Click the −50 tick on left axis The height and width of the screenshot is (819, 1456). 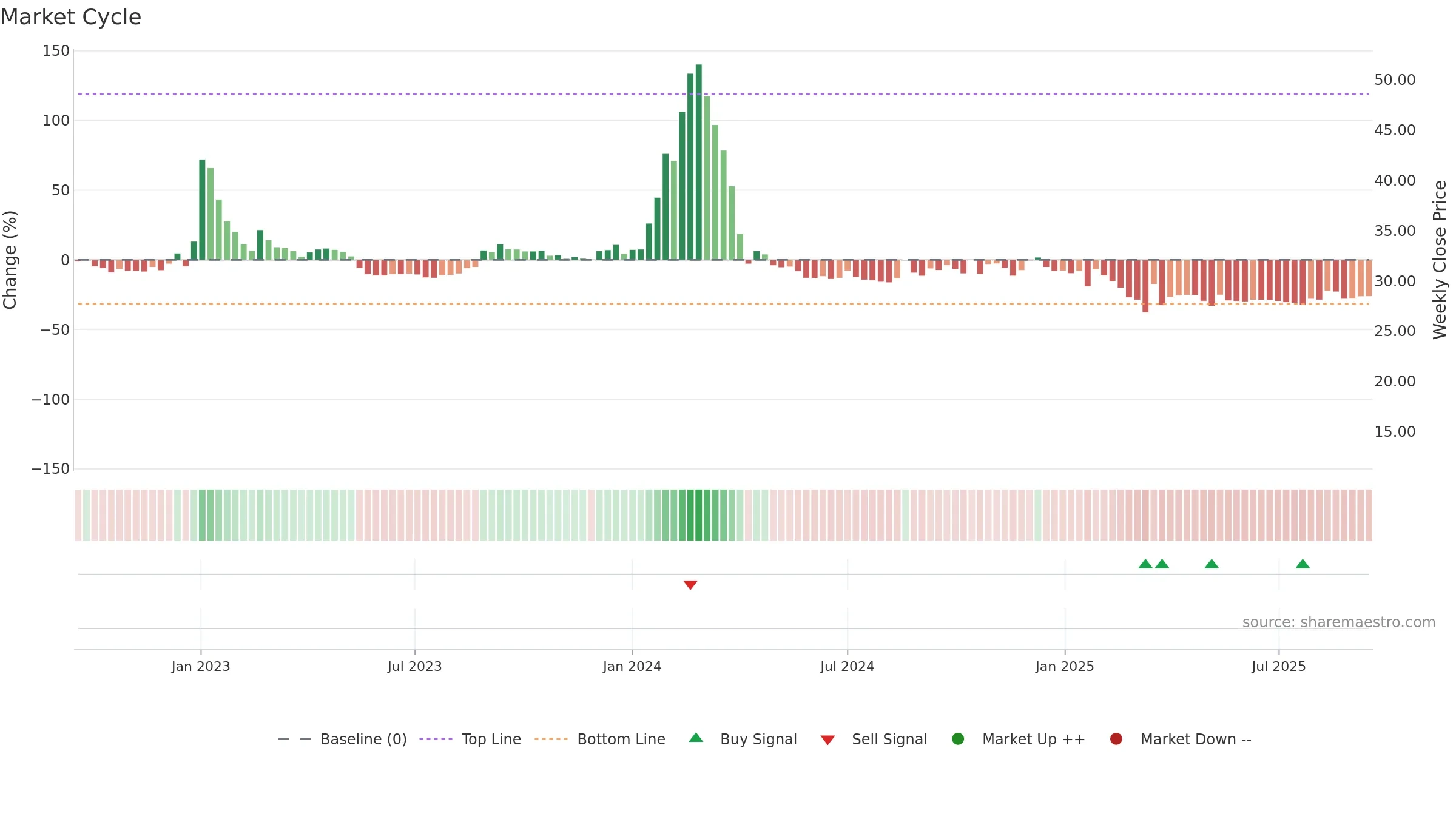[x=55, y=330]
